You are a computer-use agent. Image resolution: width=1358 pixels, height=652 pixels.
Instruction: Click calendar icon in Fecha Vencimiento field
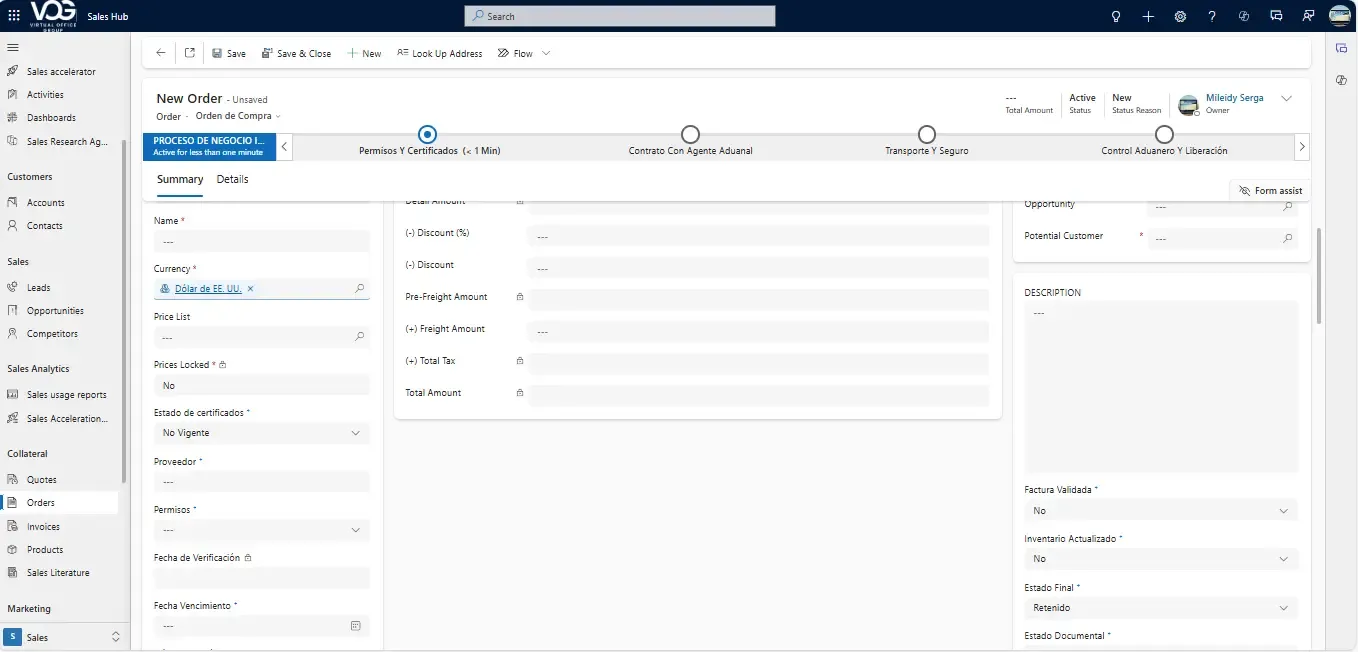click(x=355, y=626)
